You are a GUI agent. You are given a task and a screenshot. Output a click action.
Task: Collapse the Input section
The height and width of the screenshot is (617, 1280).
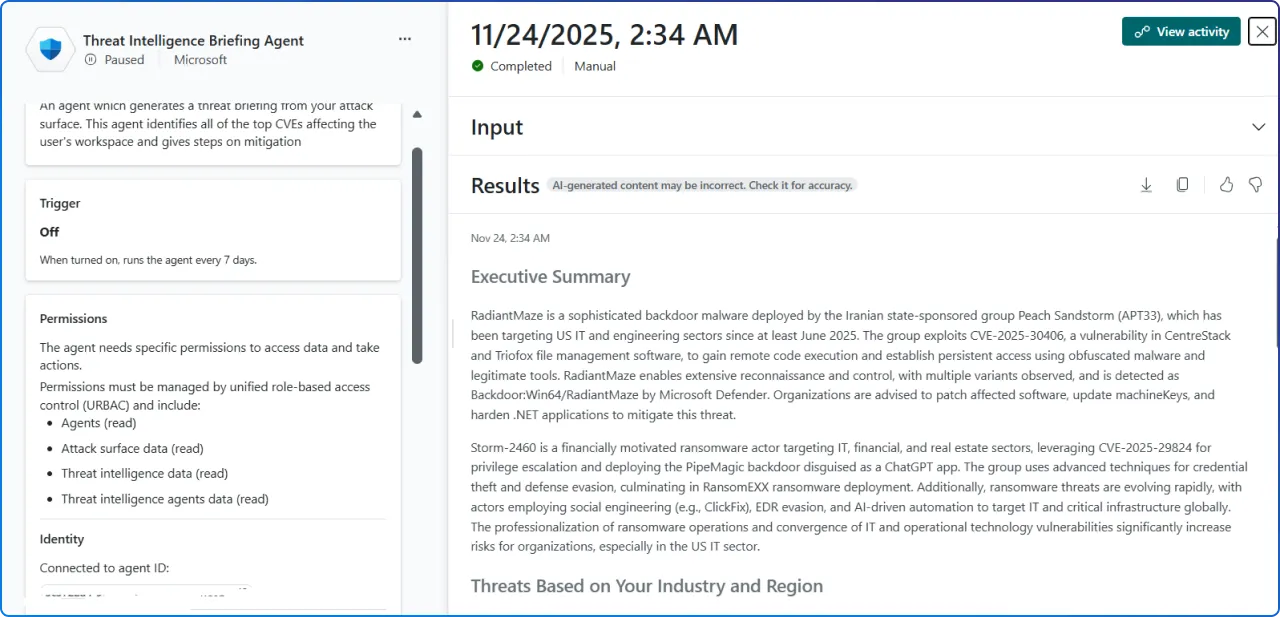click(1258, 127)
